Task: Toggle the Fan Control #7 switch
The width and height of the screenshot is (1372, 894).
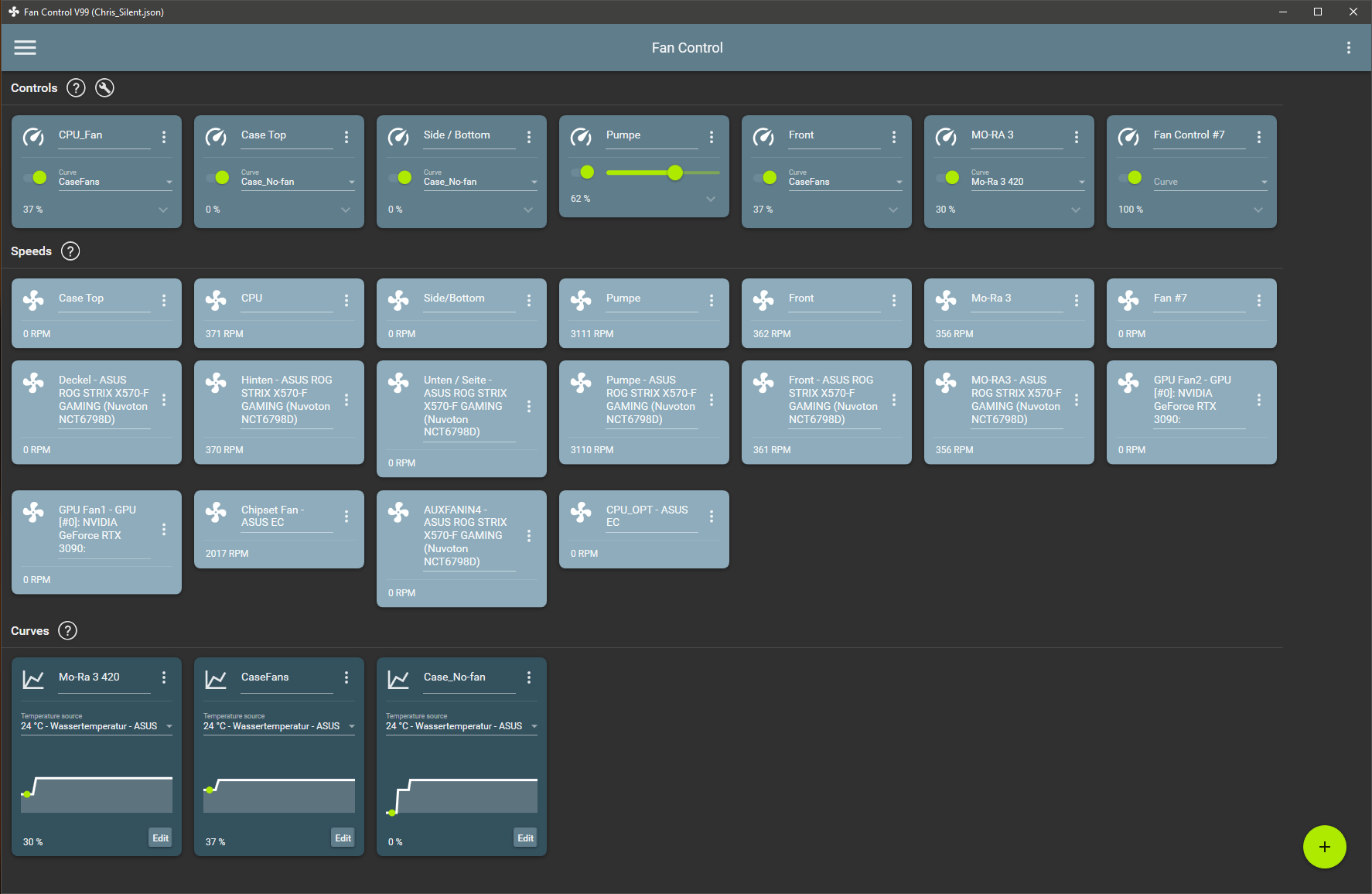Action: (x=1130, y=178)
